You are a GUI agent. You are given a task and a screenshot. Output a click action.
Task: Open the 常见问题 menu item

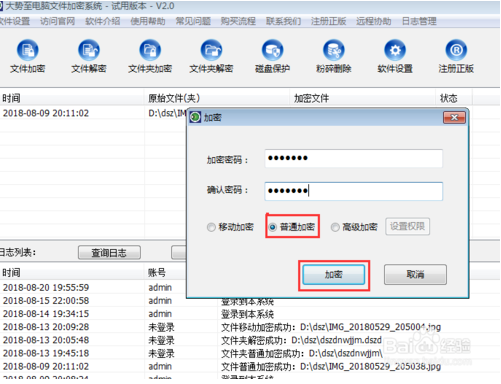click(193, 21)
